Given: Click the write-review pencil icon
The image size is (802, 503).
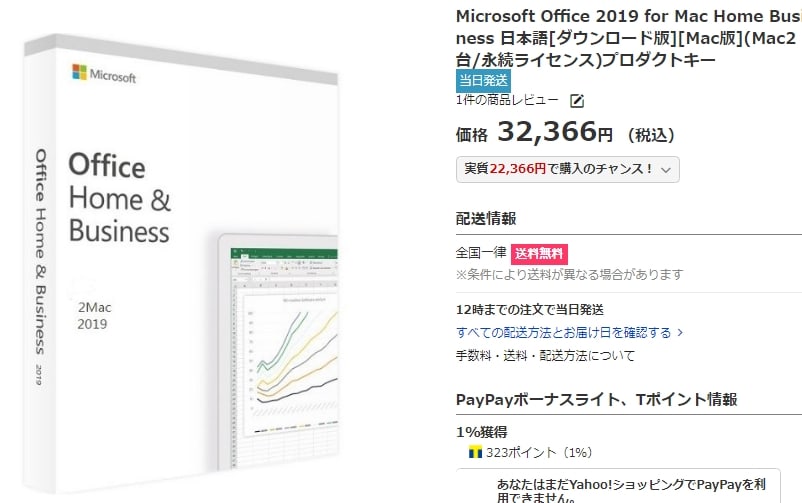Looking at the screenshot, I should tap(577, 100).
